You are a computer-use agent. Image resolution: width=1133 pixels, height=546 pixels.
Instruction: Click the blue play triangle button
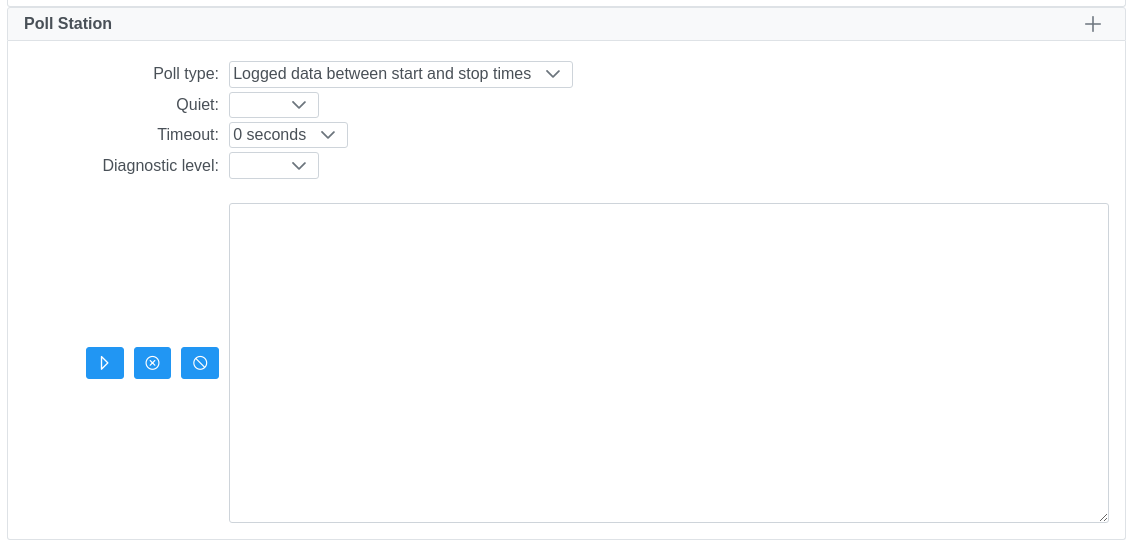point(105,363)
